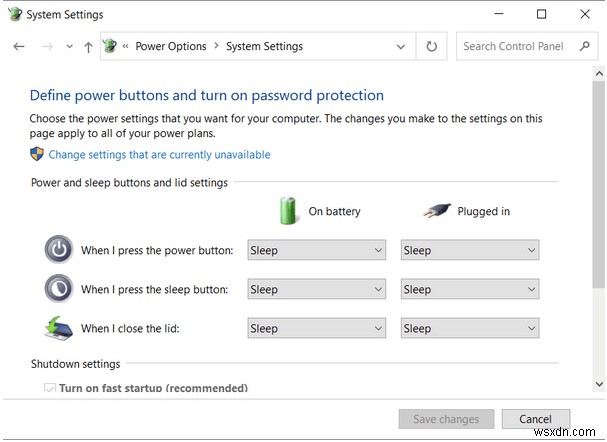The image size is (607, 442).
Task: Open sleep button Plugged in dropdown
Action: [470, 289]
